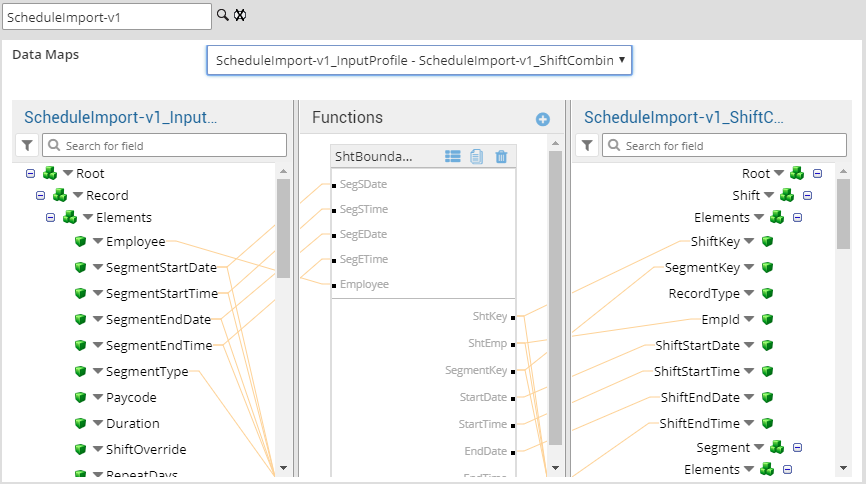Viewport: 866px width, 488px height.
Task: Click the clear search icon at top
Action: pyautogui.click(x=240, y=15)
